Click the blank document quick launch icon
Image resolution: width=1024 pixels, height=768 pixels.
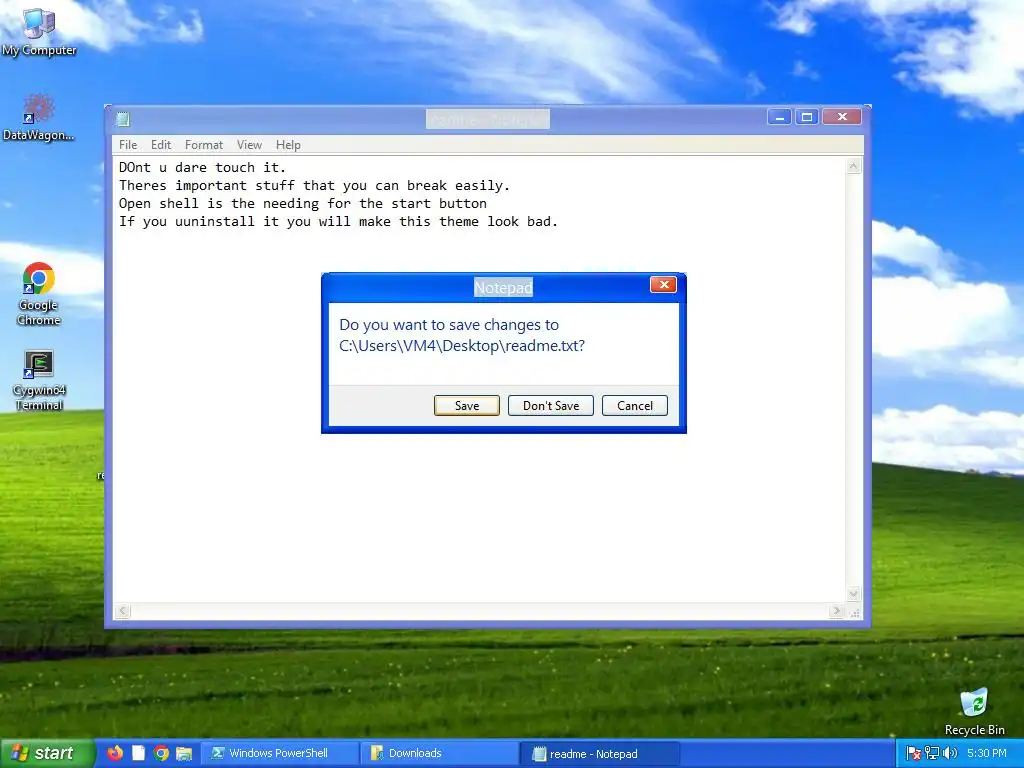coord(138,753)
